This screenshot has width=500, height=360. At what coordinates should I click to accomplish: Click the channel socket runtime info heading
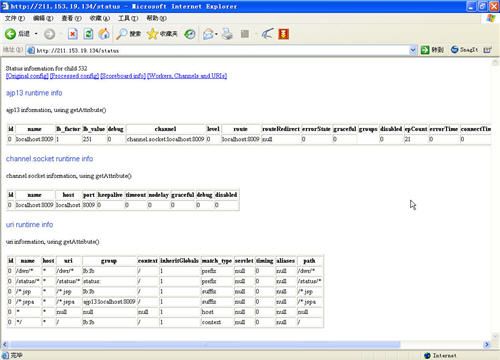click(49, 159)
